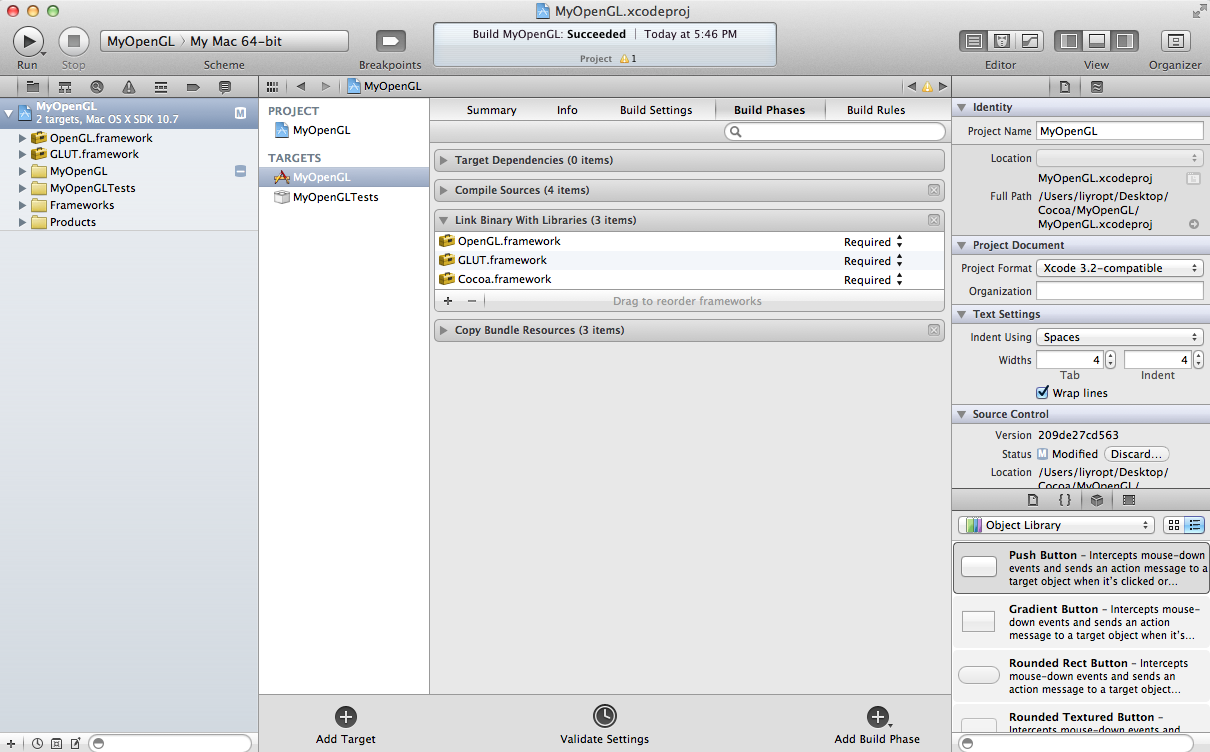Select the Standard editor
The width and height of the screenshot is (1210, 752).
[972, 41]
